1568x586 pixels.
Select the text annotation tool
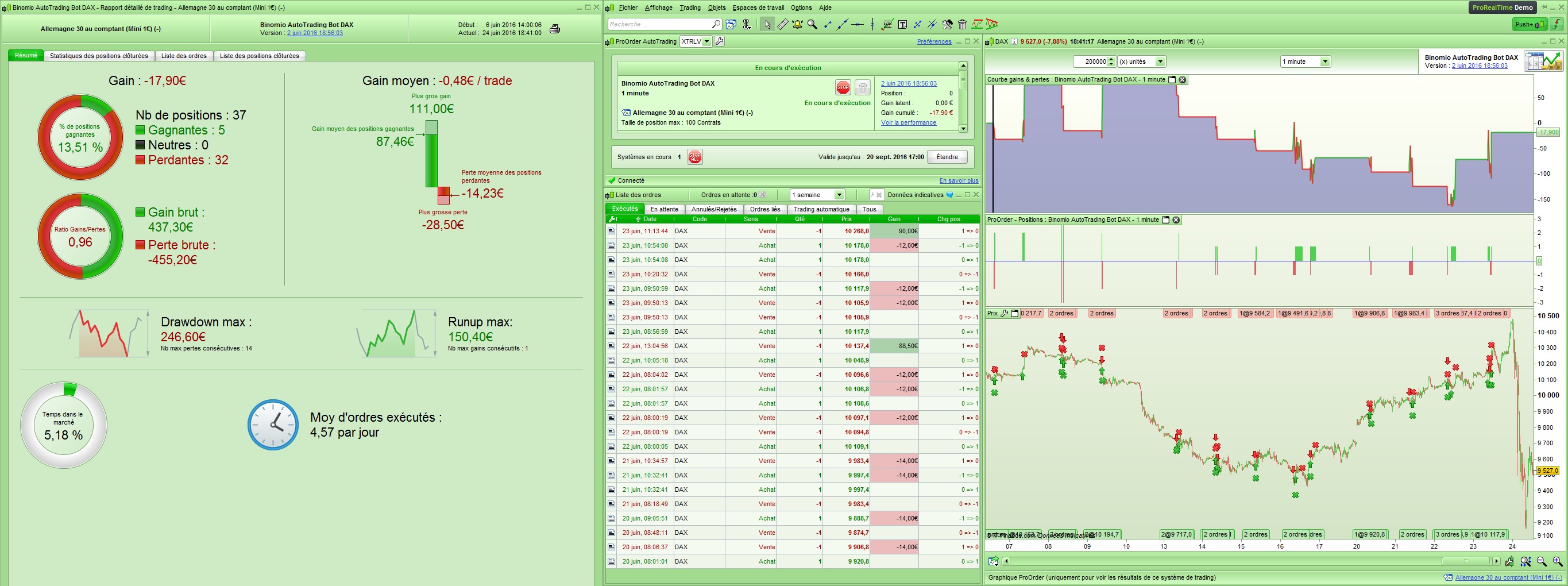tap(903, 24)
